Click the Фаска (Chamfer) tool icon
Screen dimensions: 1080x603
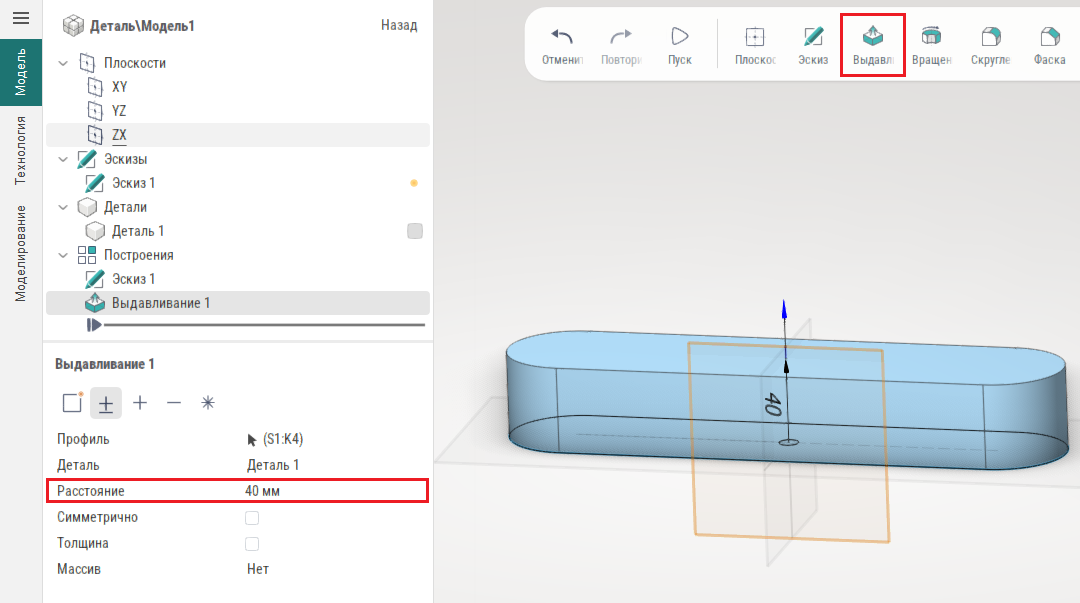pyautogui.click(x=1049, y=38)
